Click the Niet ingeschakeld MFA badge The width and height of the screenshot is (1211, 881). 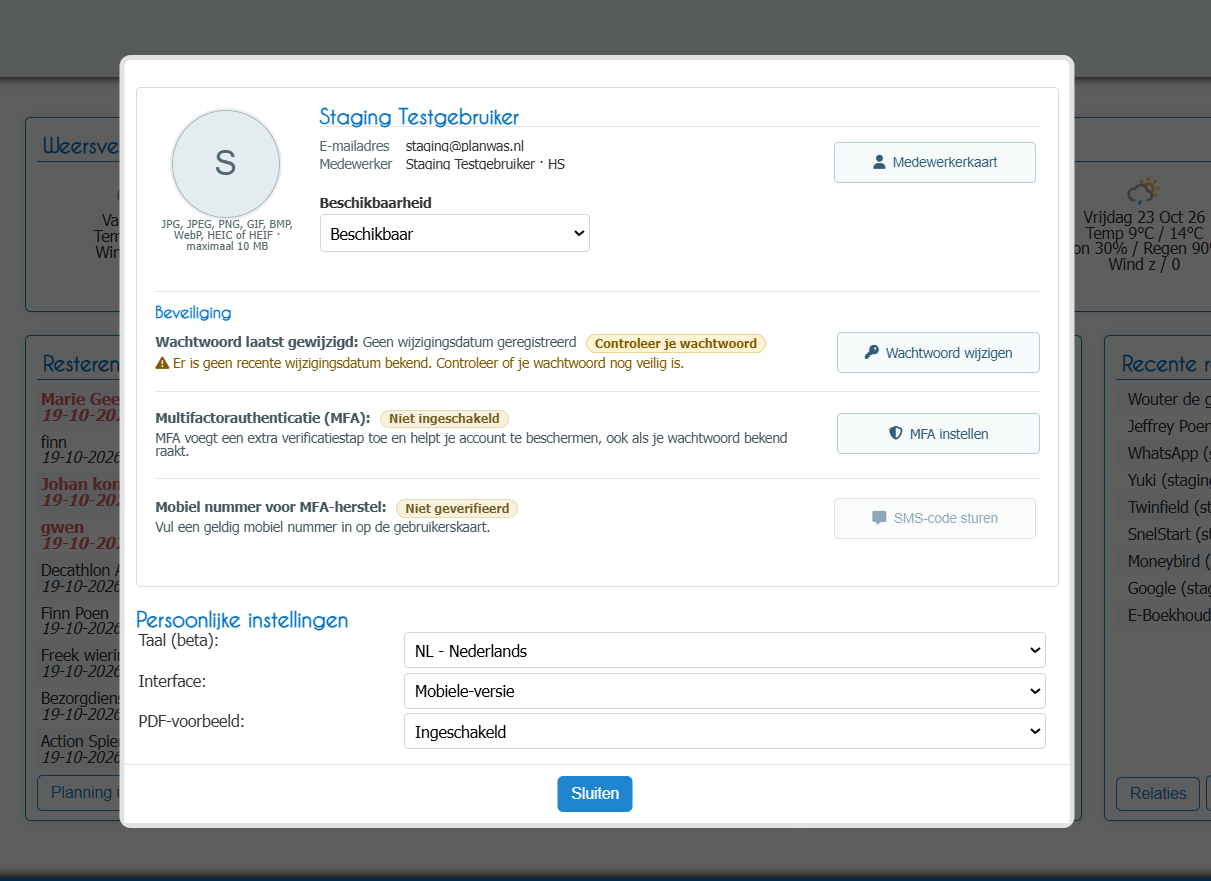pyautogui.click(x=445, y=418)
